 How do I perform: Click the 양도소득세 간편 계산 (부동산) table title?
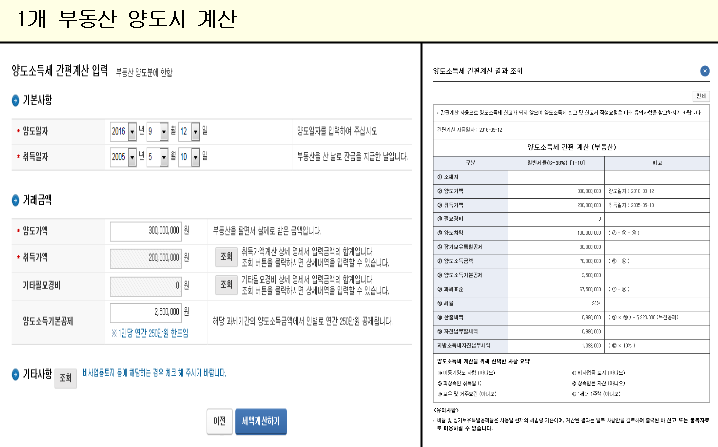point(571,147)
